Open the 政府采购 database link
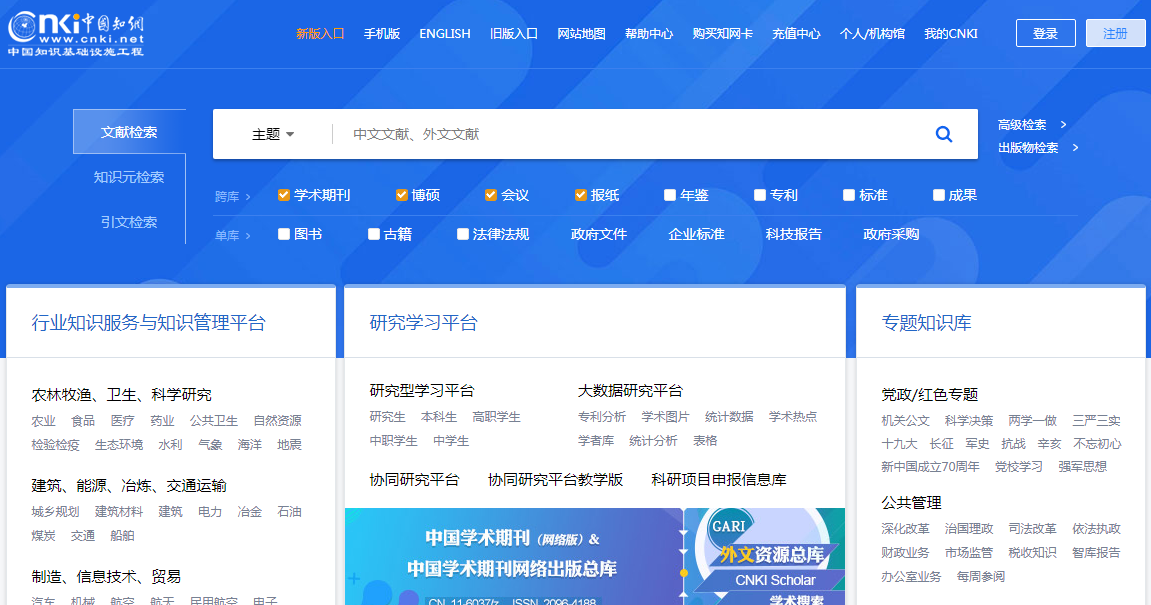 [x=891, y=234]
